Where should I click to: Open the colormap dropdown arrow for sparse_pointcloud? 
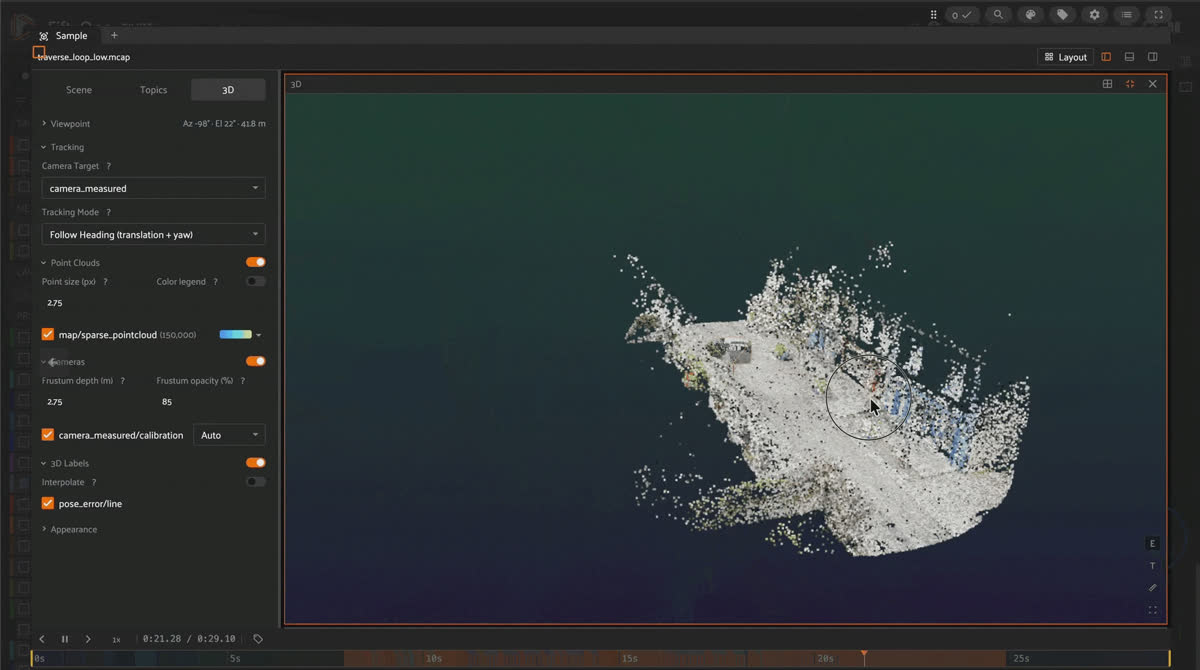coord(259,335)
